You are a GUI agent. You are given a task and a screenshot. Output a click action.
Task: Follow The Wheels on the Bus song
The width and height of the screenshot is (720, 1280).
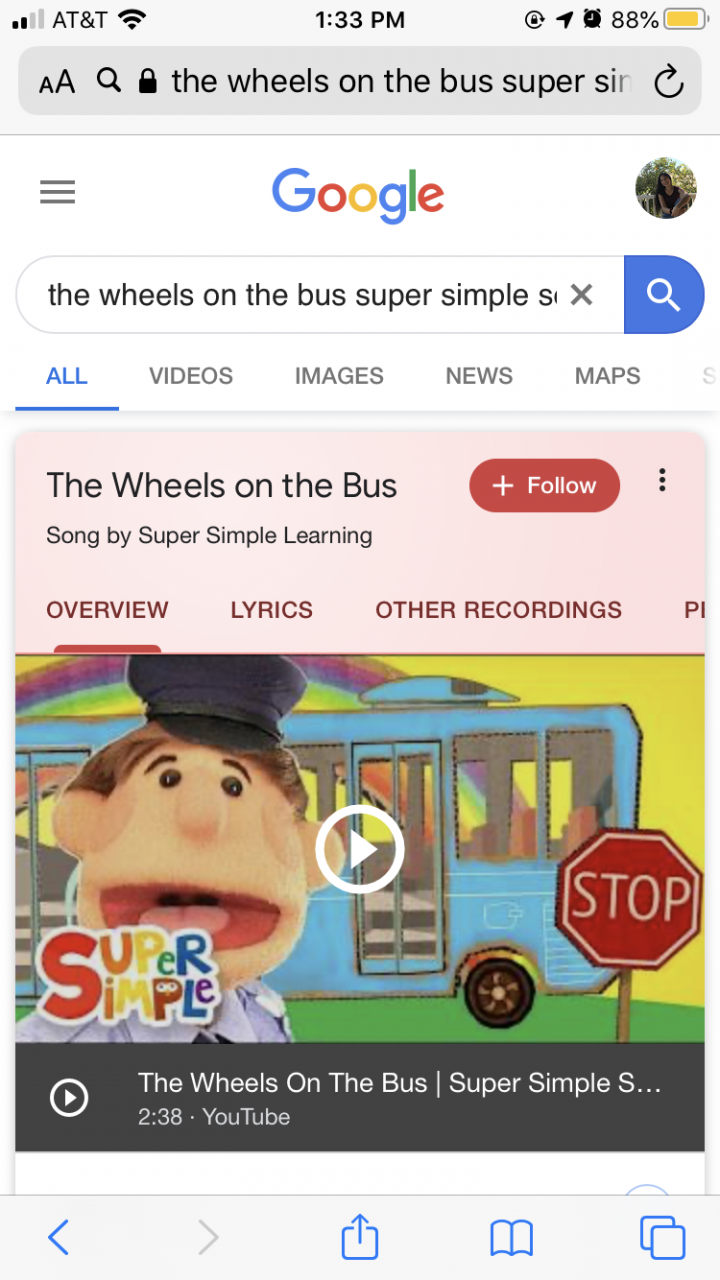pyautogui.click(x=544, y=486)
